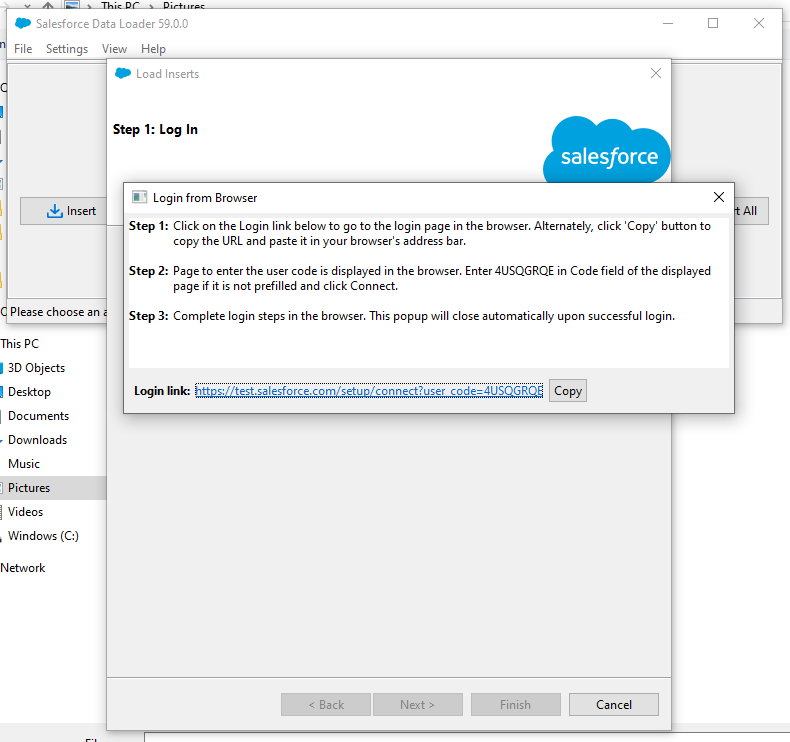Click the Salesforce Data Loader title bar icon

tap(23, 23)
